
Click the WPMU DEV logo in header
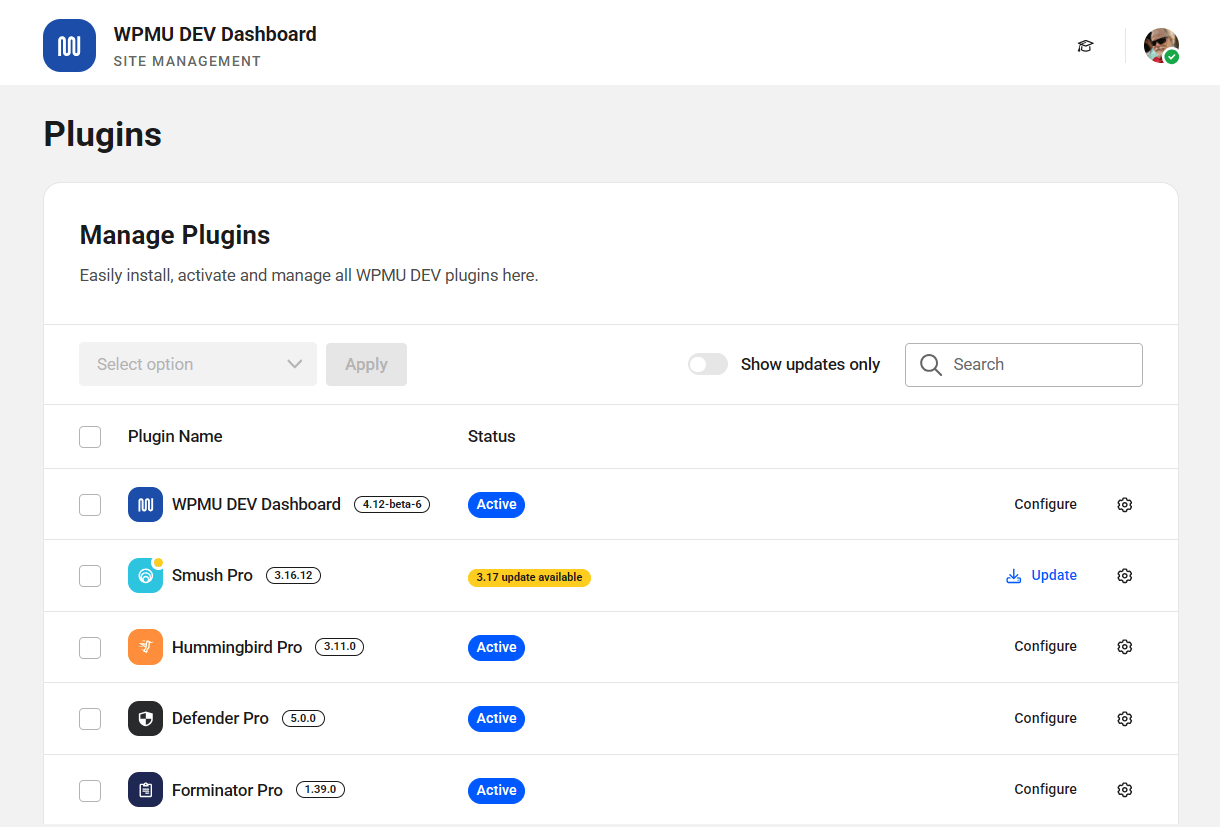pos(69,45)
